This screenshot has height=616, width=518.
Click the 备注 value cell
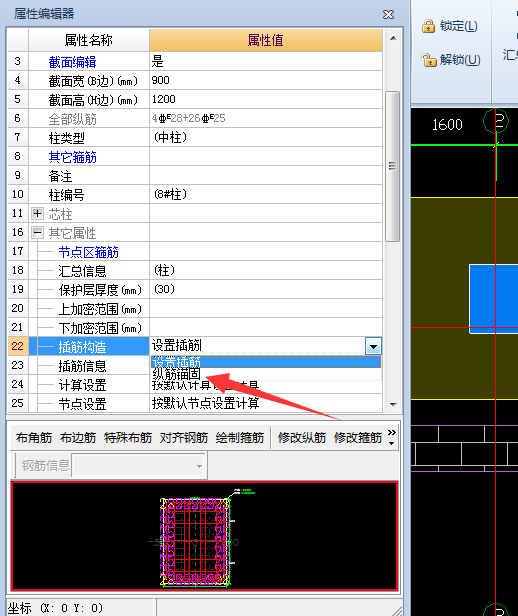pos(265,176)
